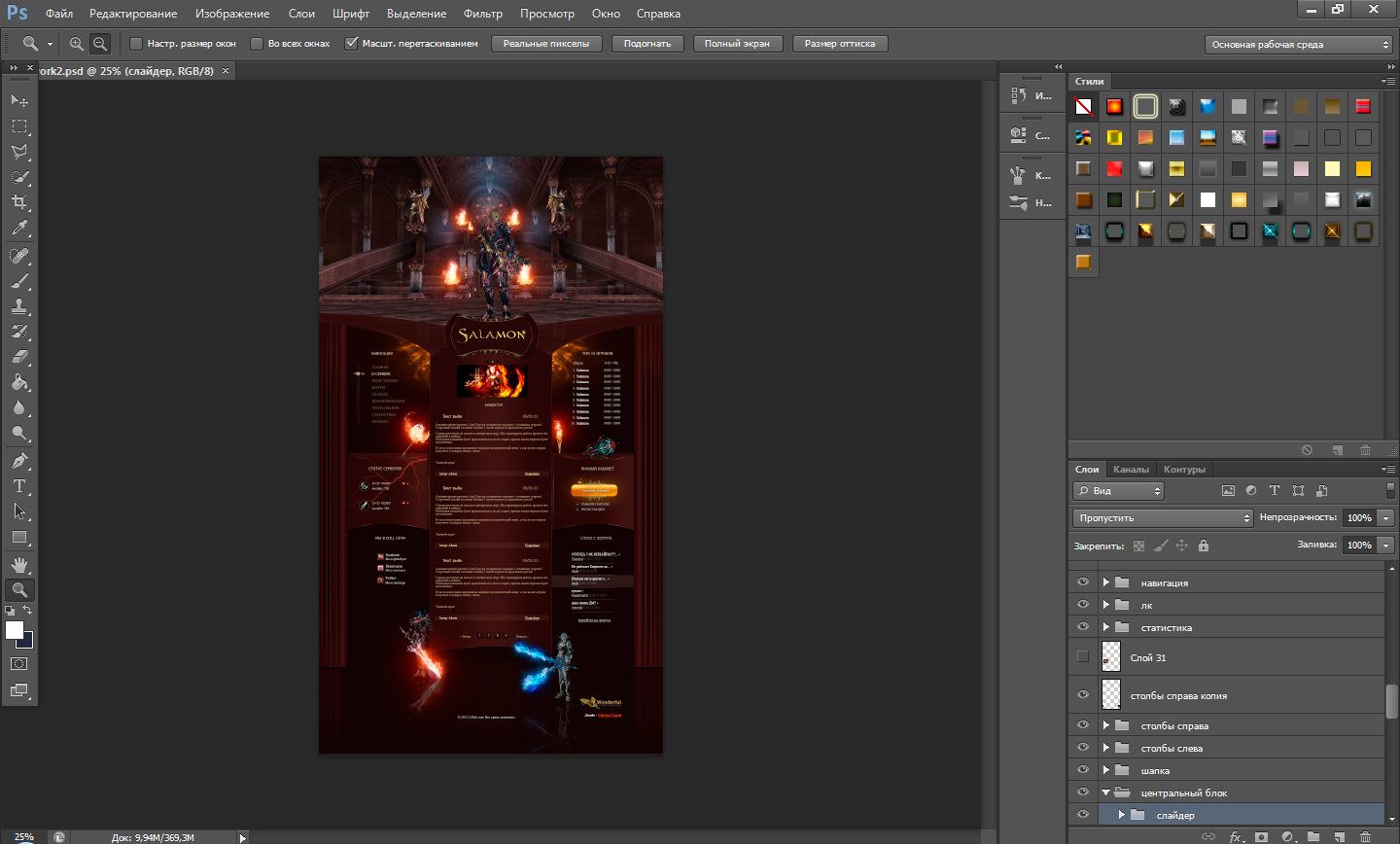Open the 'Непрозрачность' opacity slider arrow

tap(1386, 518)
